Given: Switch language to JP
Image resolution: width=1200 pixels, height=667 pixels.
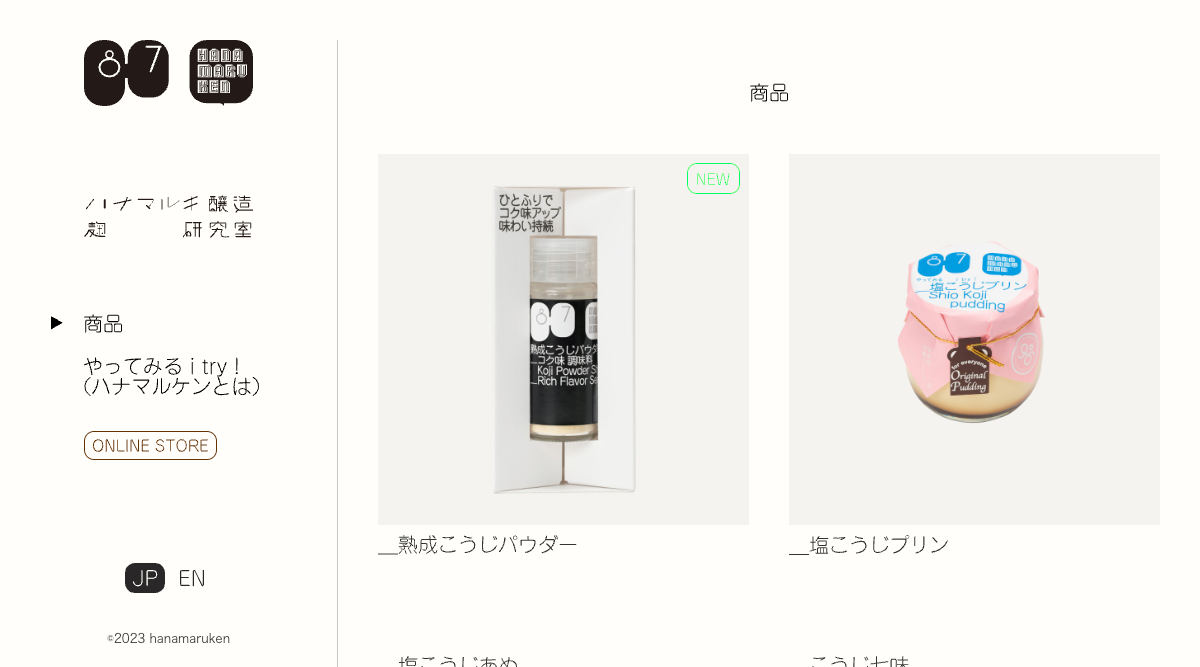Looking at the screenshot, I should click(145, 578).
